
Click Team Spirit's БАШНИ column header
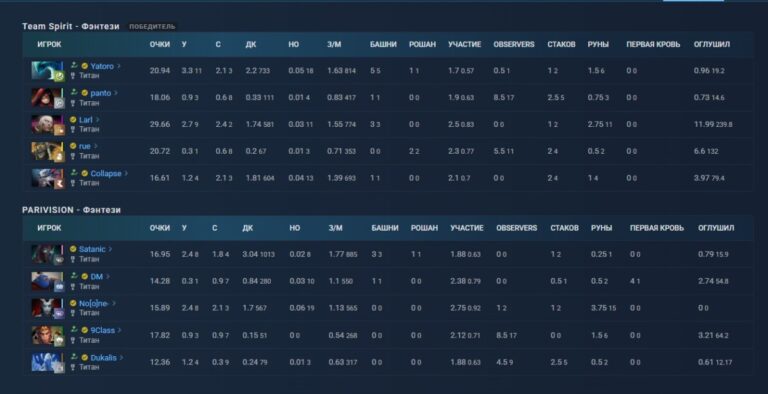(x=384, y=45)
